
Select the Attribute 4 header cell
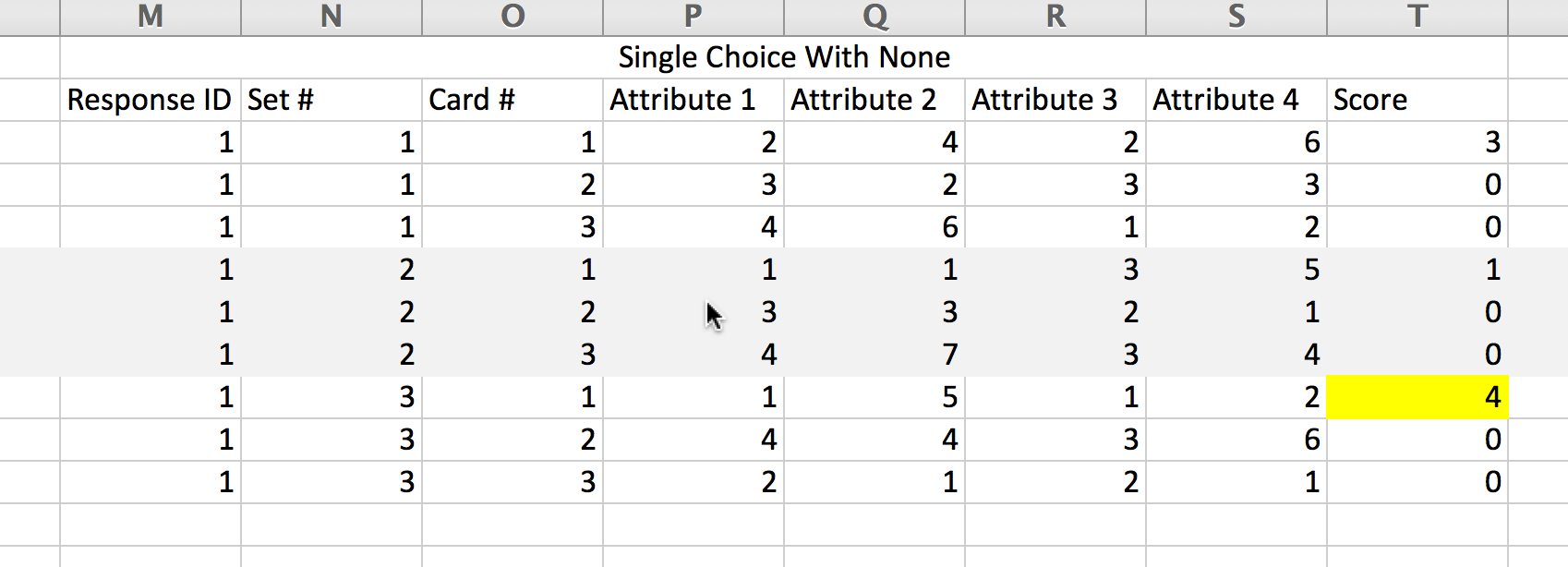pos(1236,100)
